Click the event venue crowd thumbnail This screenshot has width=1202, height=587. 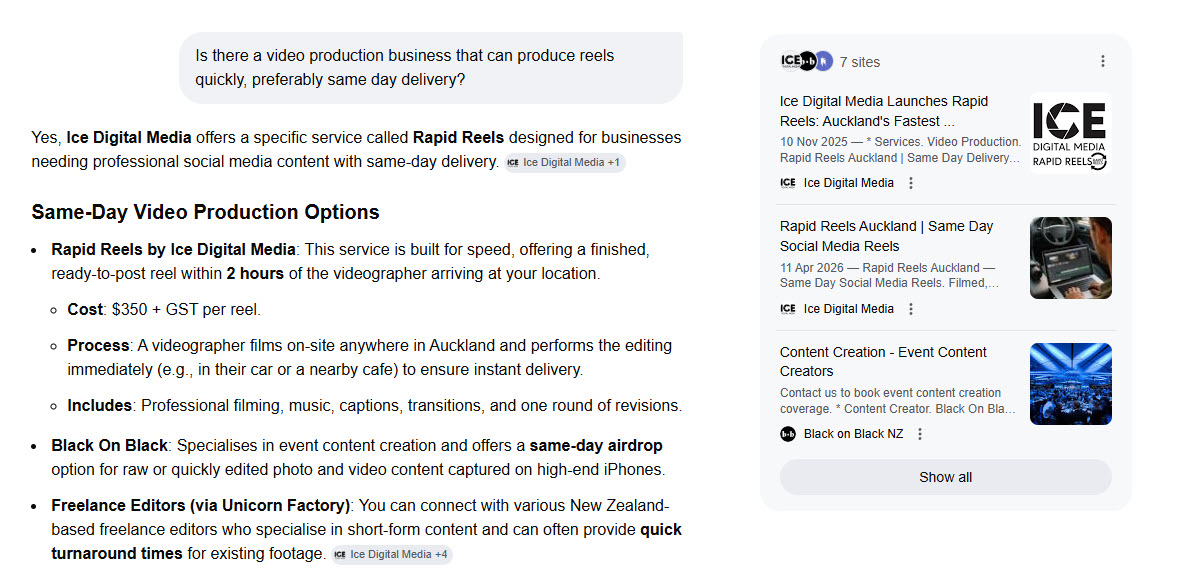click(1070, 383)
